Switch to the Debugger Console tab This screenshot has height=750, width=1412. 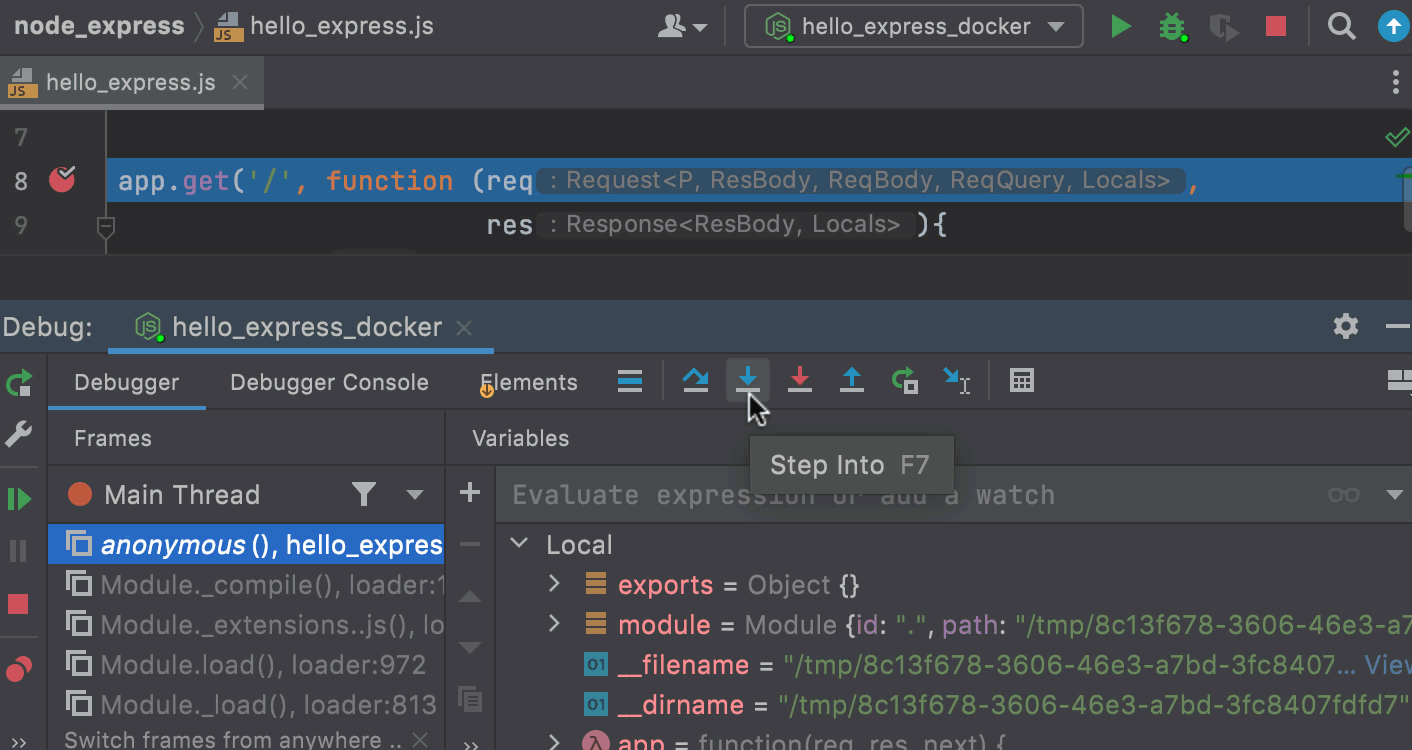[329, 382]
